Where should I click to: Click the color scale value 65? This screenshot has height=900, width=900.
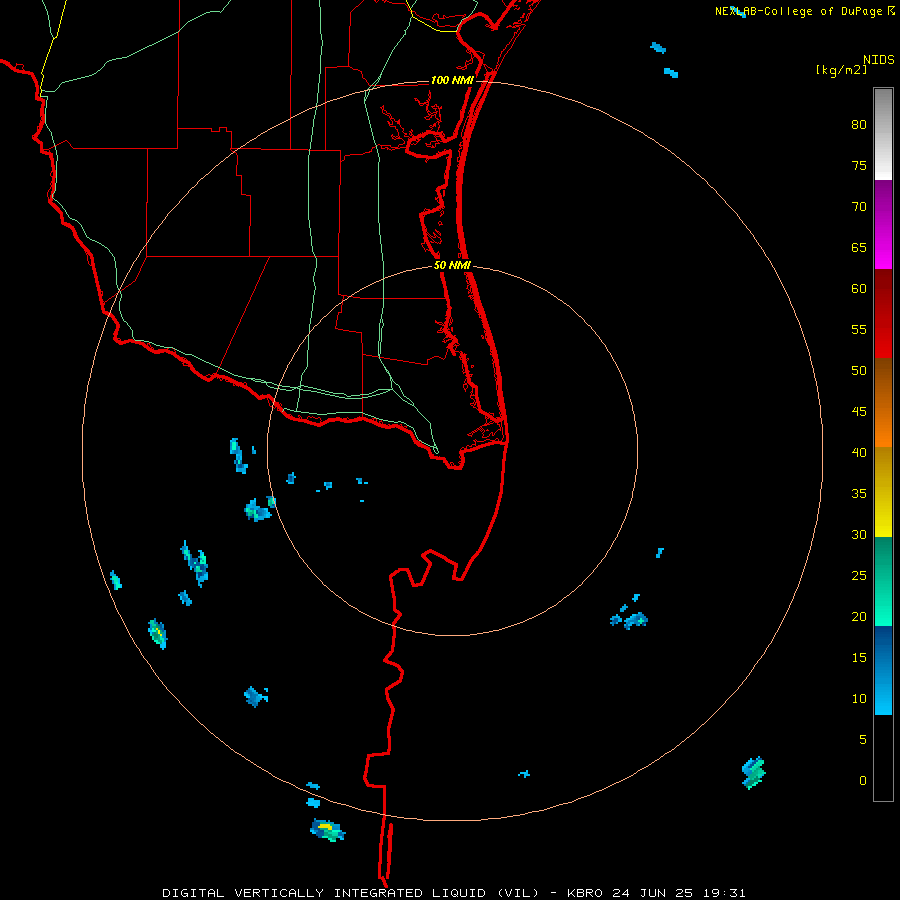pyautogui.click(x=859, y=248)
